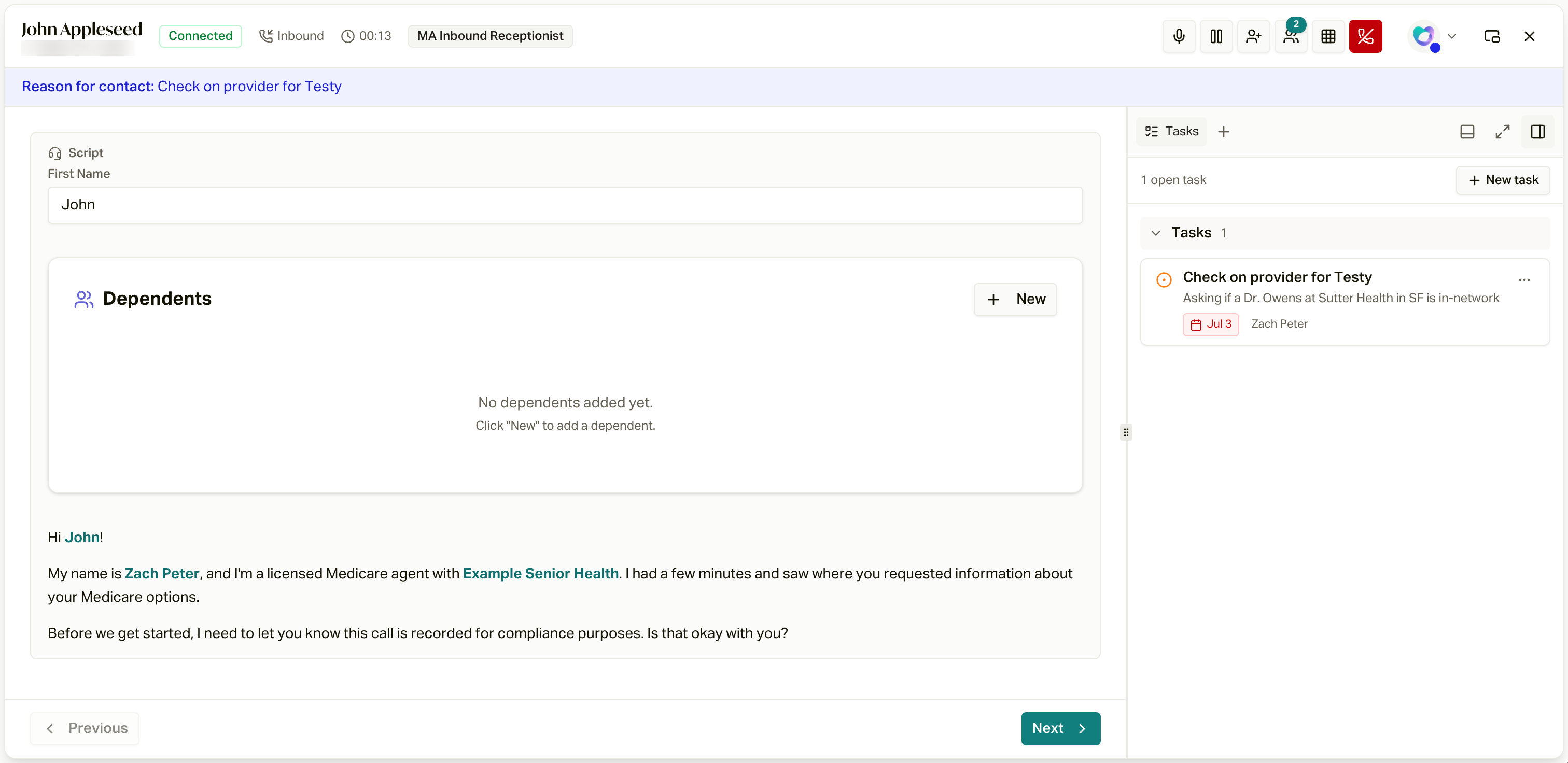Add a New dependent
1568x763 pixels.
click(x=1015, y=300)
